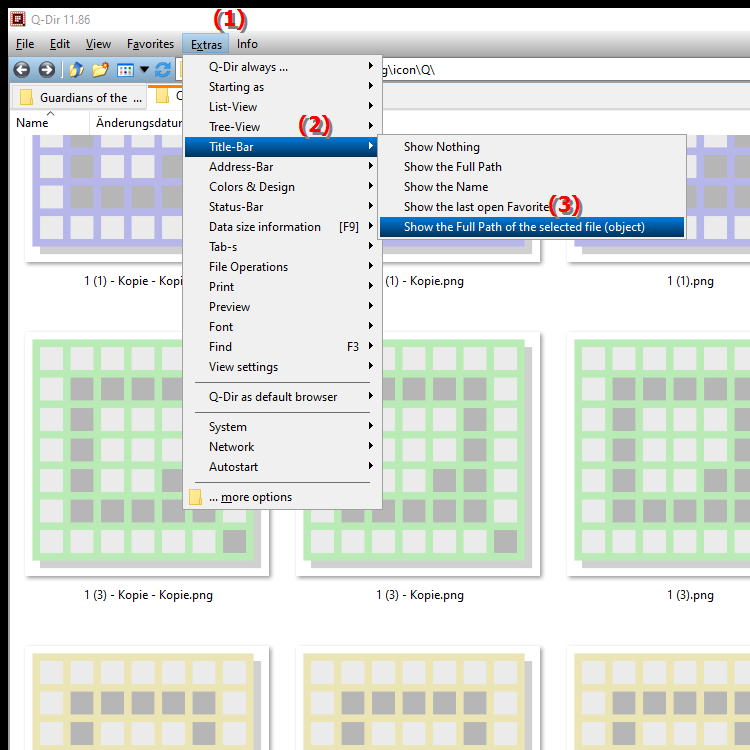Open the Font submenu
The height and width of the screenshot is (750, 750).
tap(283, 327)
